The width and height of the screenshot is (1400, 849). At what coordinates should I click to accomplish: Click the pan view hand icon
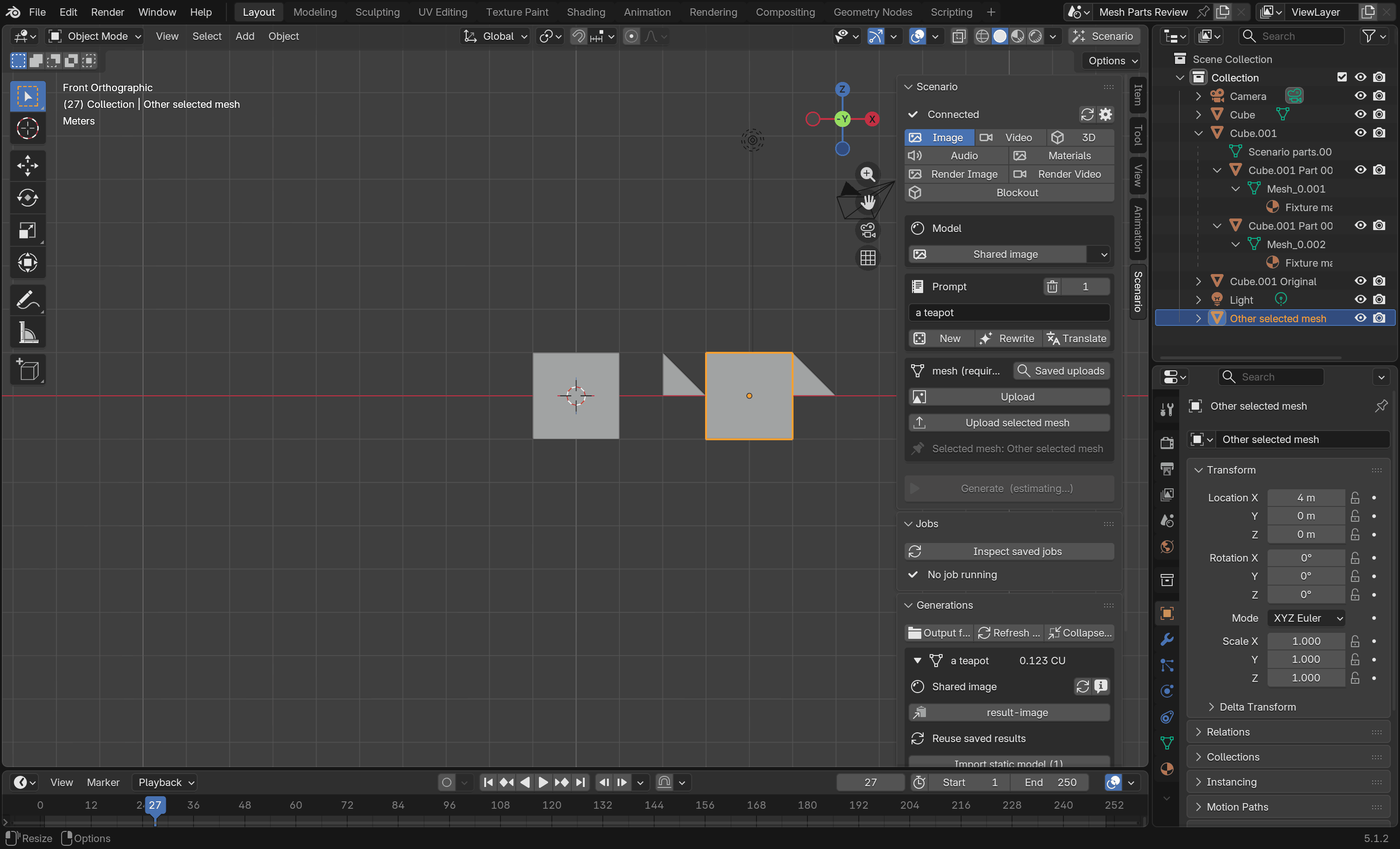868,202
